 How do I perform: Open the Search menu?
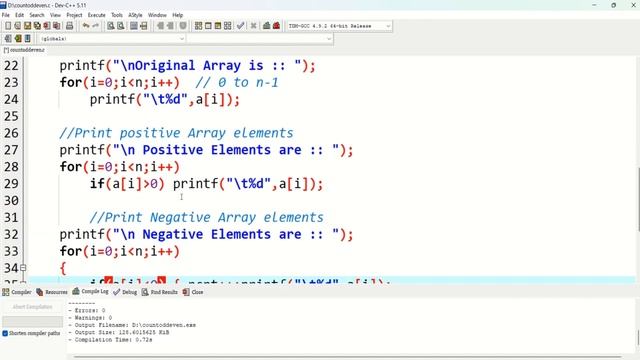(x=37, y=15)
